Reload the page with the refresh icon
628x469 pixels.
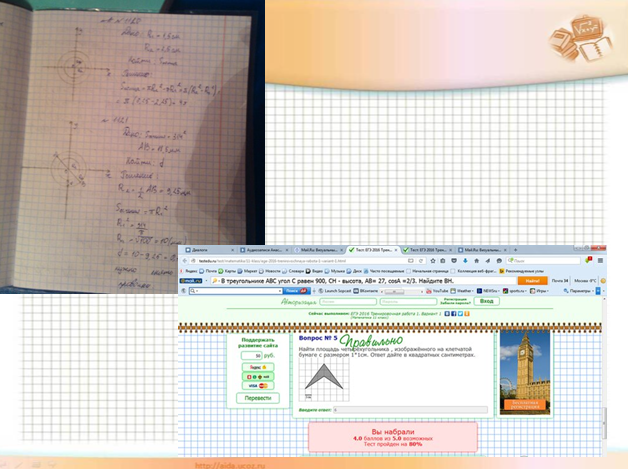(x=421, y=261)
